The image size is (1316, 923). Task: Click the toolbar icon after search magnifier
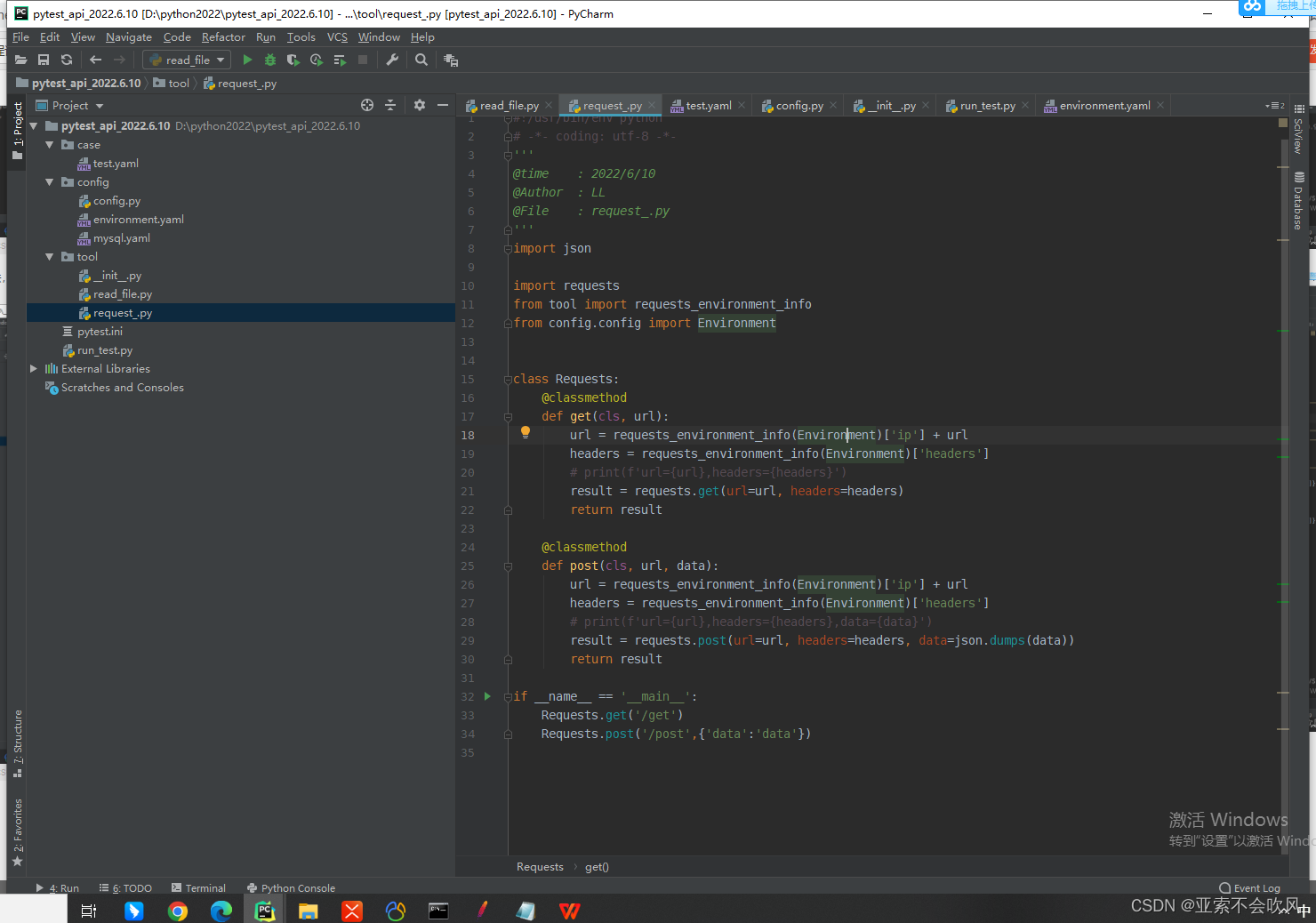451,60
